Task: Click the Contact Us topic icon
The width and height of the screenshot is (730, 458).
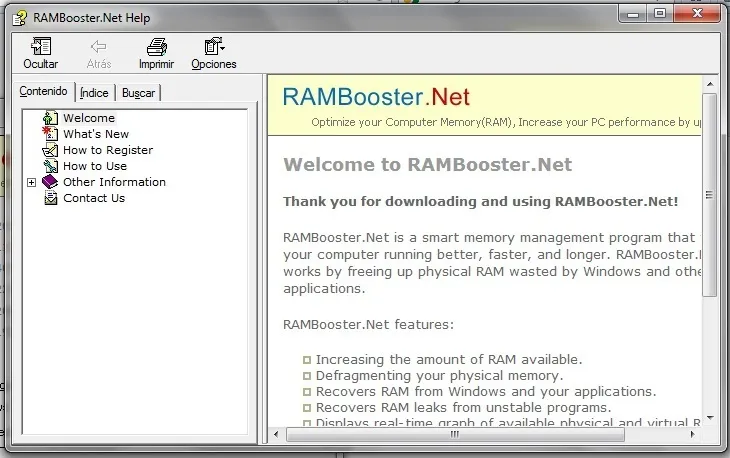Action: coord(50,198)
